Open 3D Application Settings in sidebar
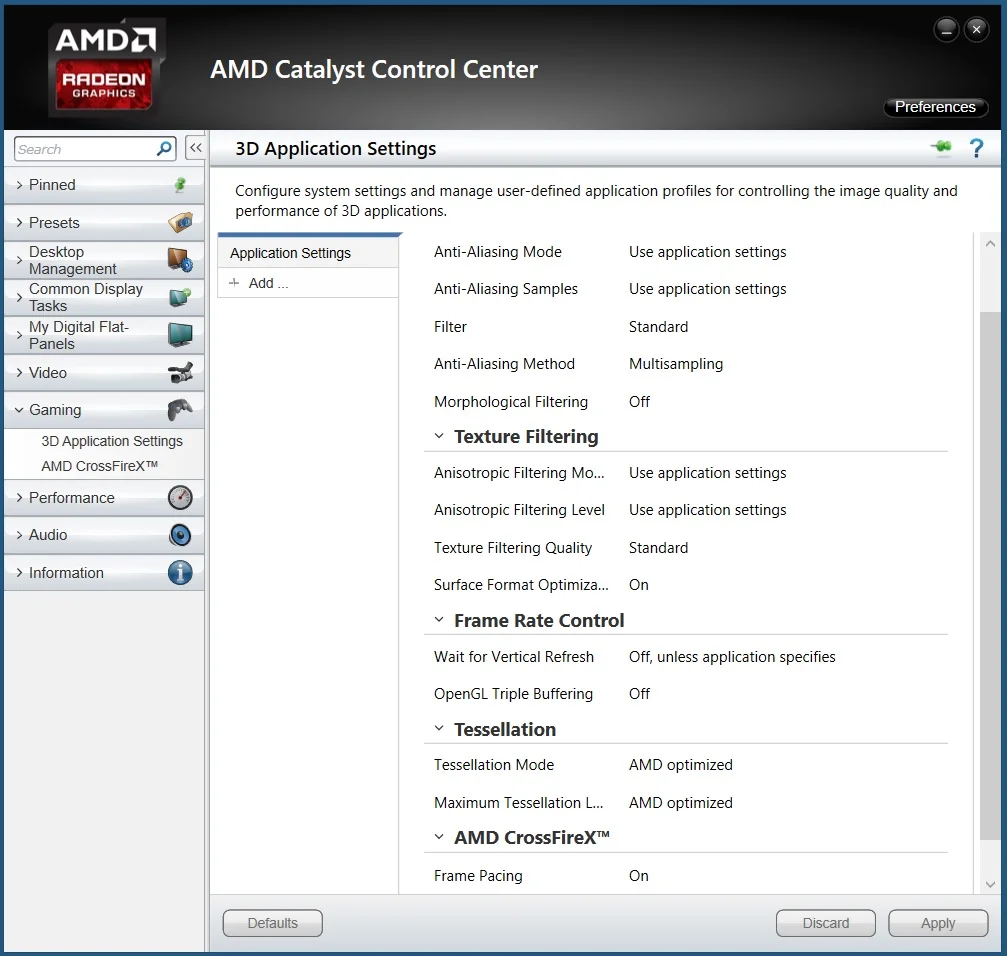This screenshot has height=956, width=1007. point(112,441)
